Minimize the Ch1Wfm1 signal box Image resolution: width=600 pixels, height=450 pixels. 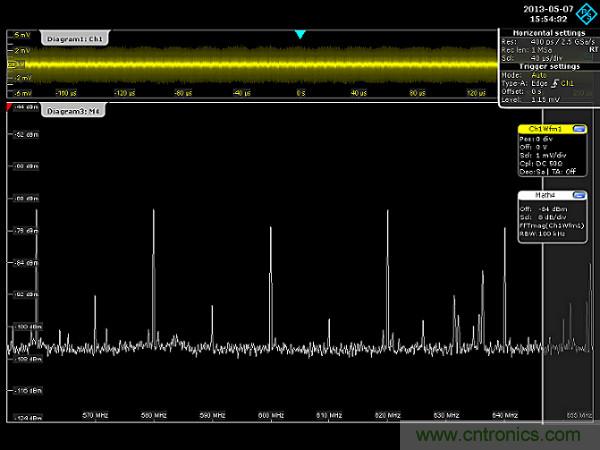pyautogui.click(x=580, y=130)
